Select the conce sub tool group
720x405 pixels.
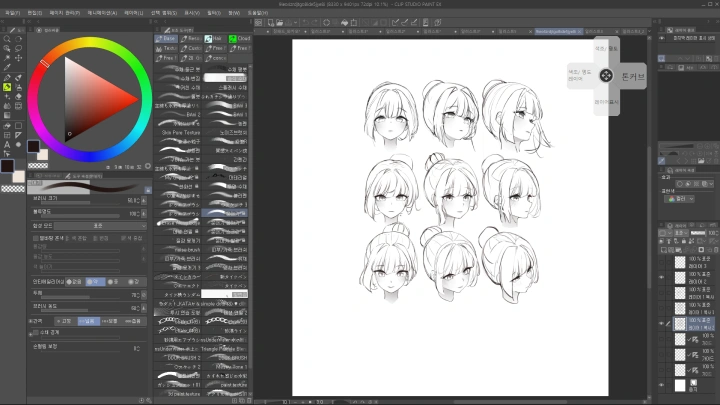tap(215, 58)
